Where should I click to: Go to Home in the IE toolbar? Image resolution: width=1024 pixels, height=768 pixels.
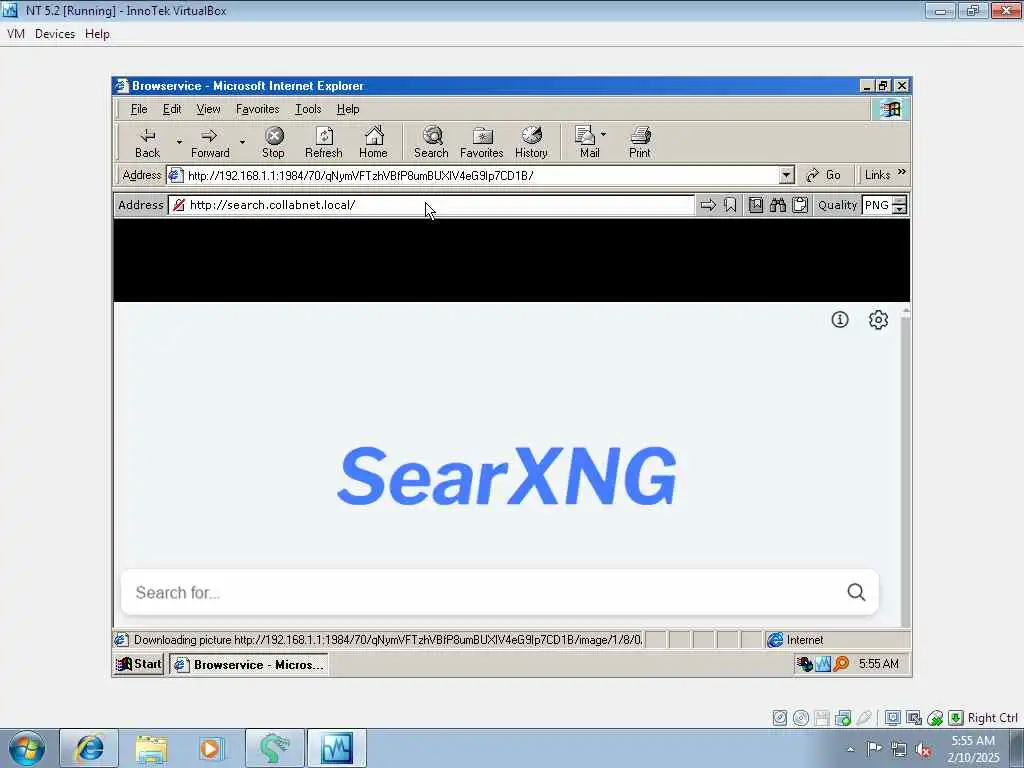pyautogui.click(x=374, y=143)
